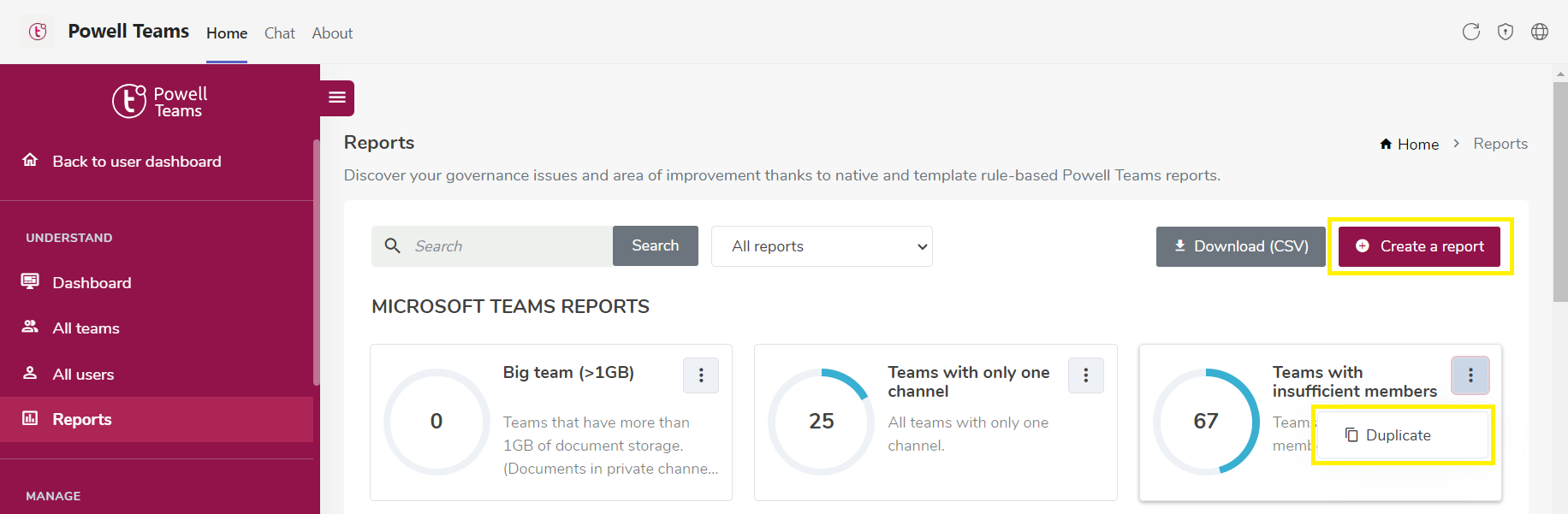Click the refresh icon in top bar
The width and height of the screenshot is (1568, 514).
point(1471,32)
